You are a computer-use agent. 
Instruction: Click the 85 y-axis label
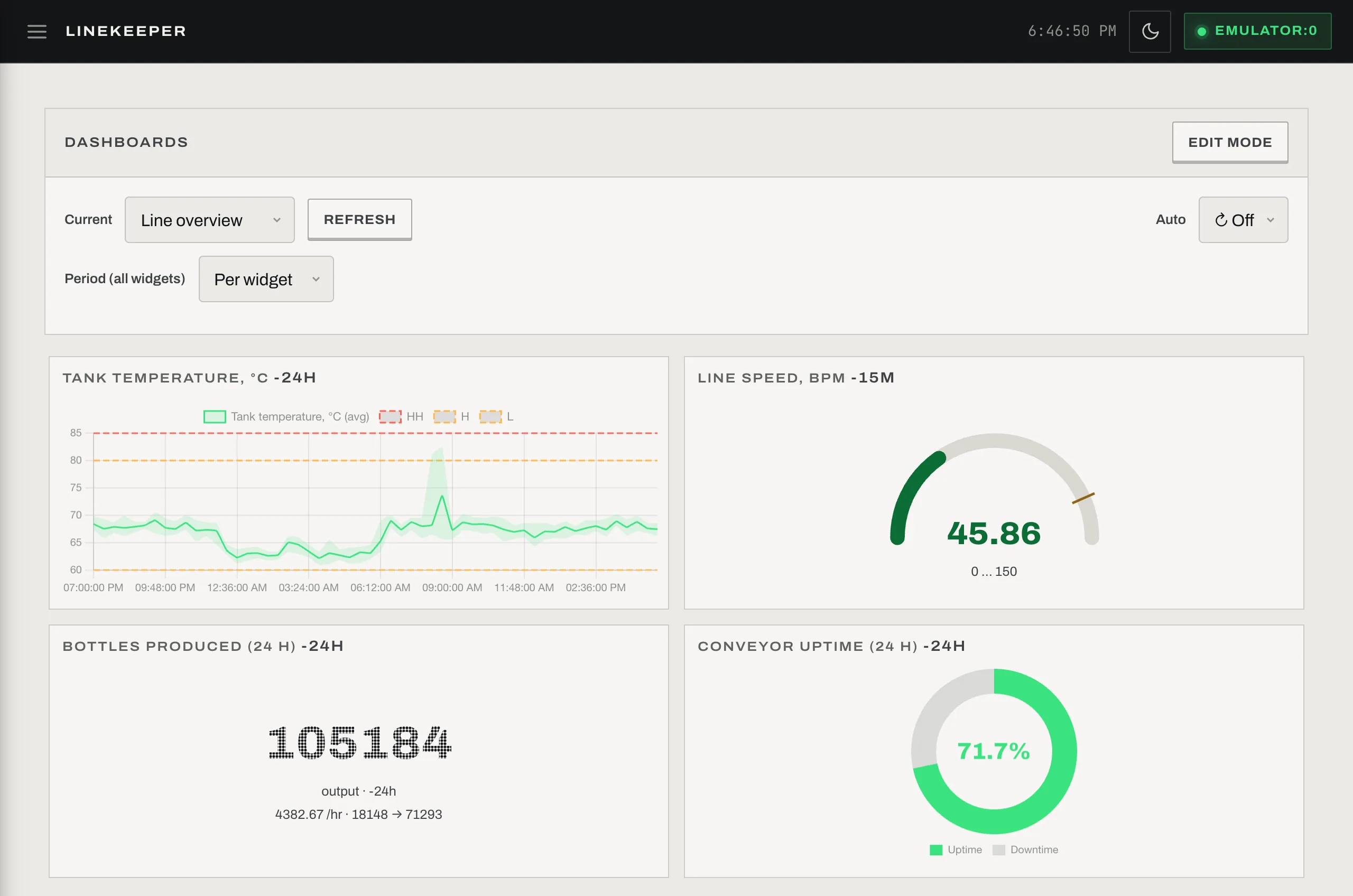(76, 433)
